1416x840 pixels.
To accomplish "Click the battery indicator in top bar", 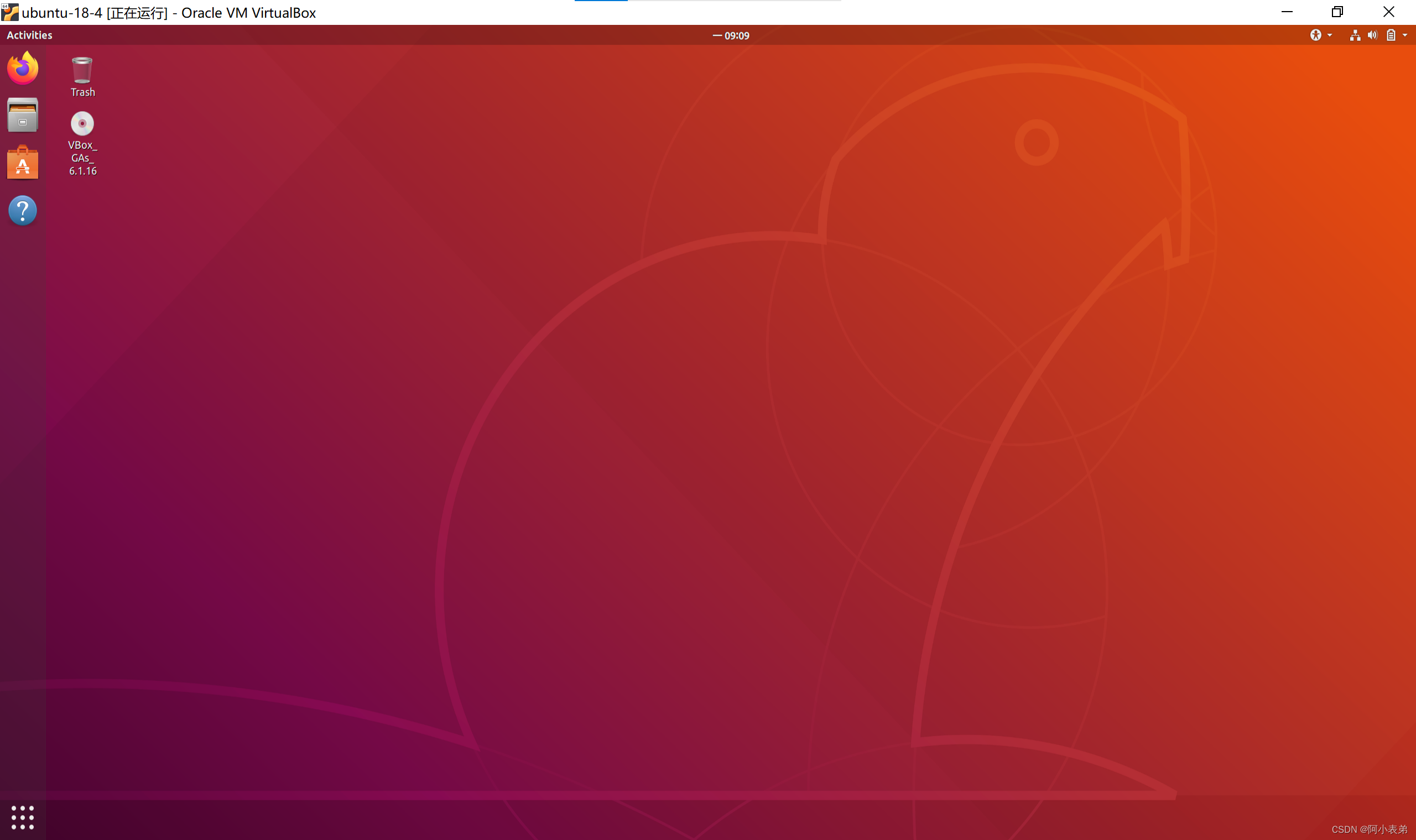I will 1391,35.
